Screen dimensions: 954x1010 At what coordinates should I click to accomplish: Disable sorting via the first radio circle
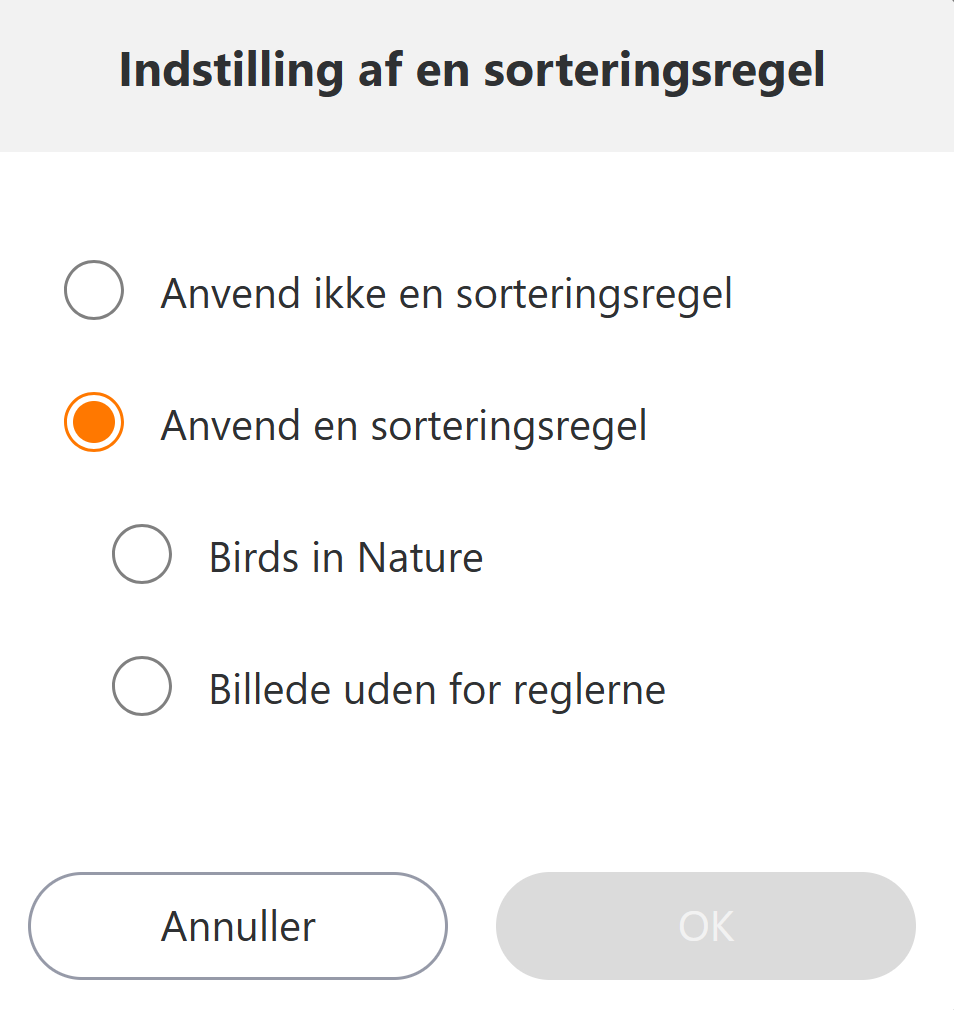pos(94,290)
